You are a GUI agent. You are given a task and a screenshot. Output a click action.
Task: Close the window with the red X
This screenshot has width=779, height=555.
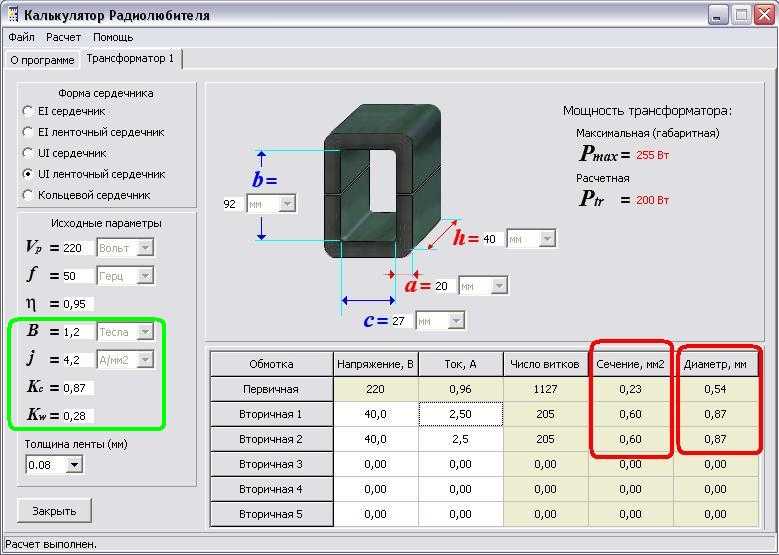(x=764, y=15)
